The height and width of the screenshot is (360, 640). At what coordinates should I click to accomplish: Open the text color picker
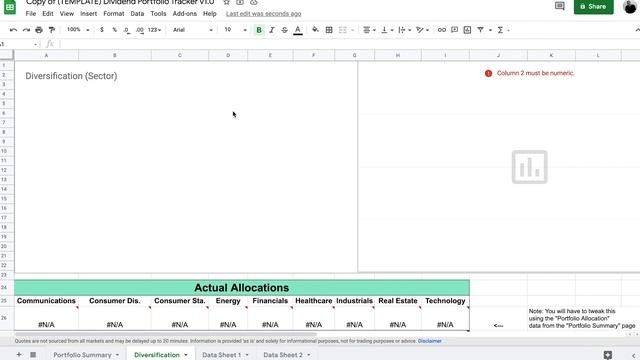tap(298, 30)
